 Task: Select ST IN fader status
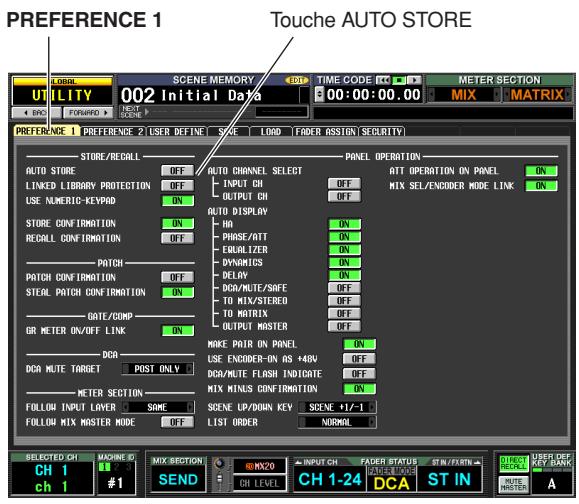pyautogui.click(x=449, y=479)
